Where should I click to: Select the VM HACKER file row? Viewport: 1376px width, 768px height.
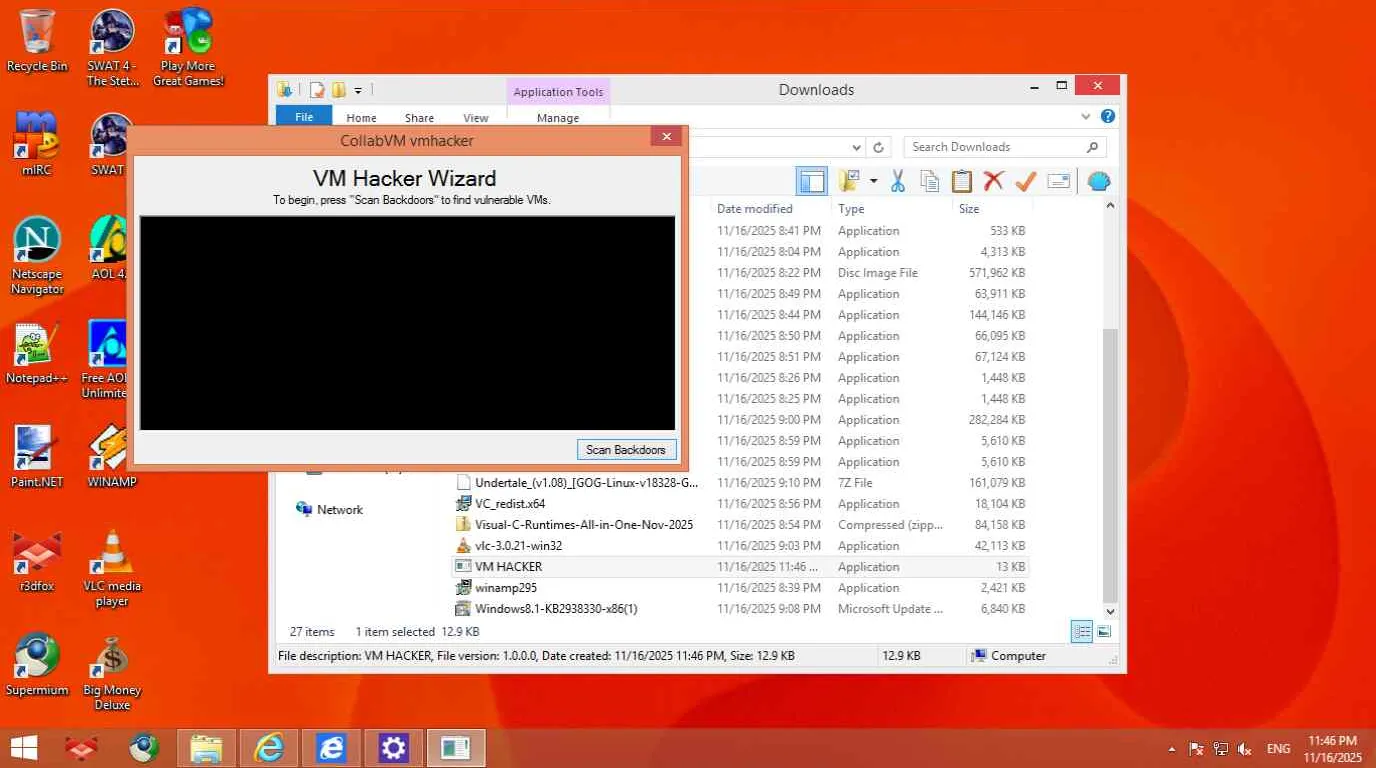741,567
